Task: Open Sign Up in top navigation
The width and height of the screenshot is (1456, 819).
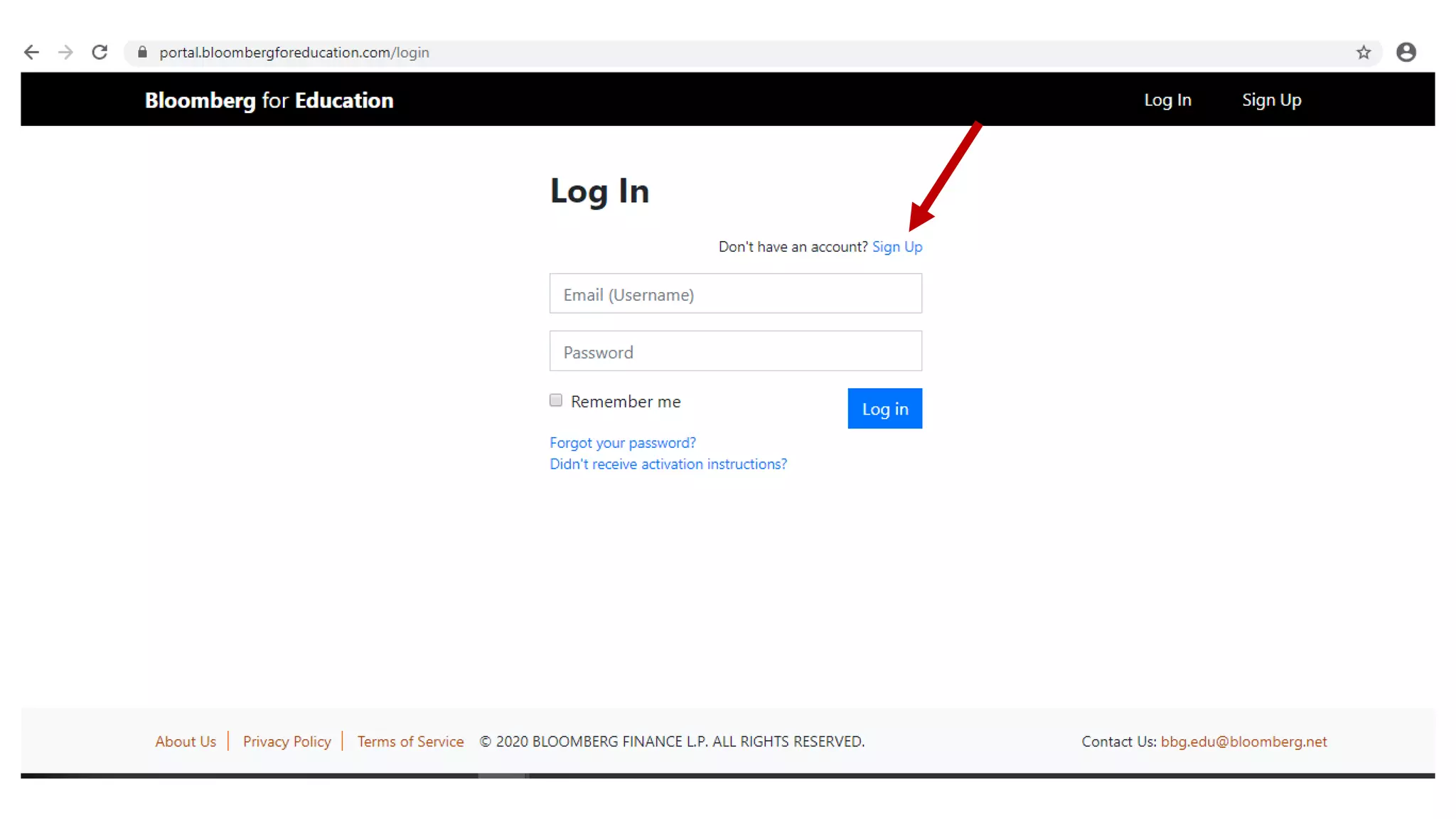Action: coord(1271,100)
